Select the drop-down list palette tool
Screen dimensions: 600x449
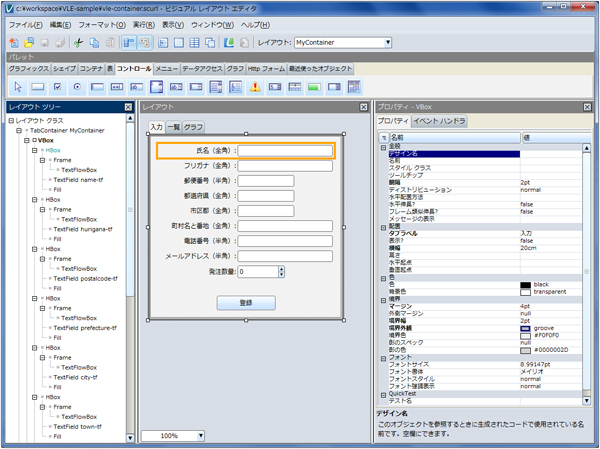[196, 87]
